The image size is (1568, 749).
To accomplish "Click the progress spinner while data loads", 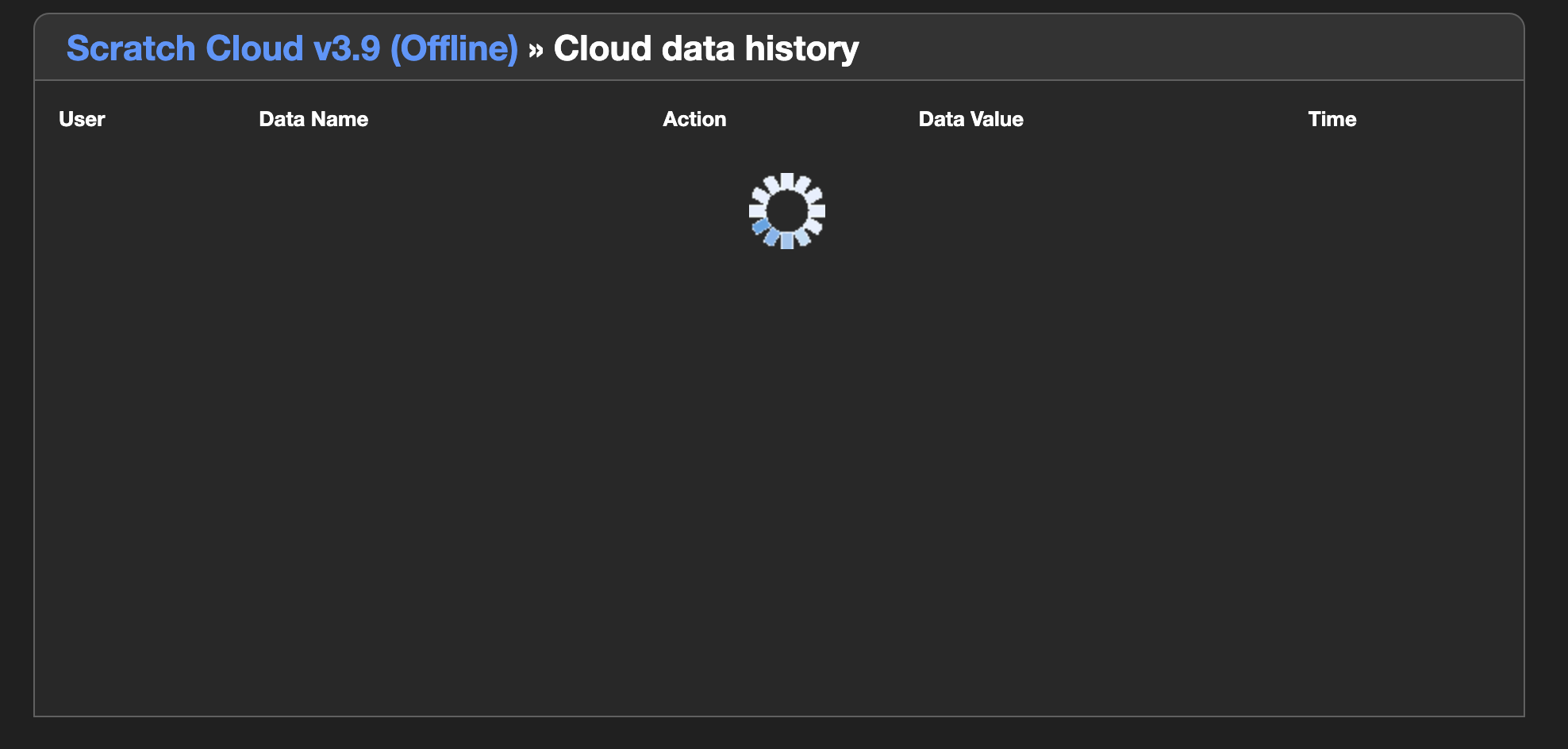I will (786, 210).
